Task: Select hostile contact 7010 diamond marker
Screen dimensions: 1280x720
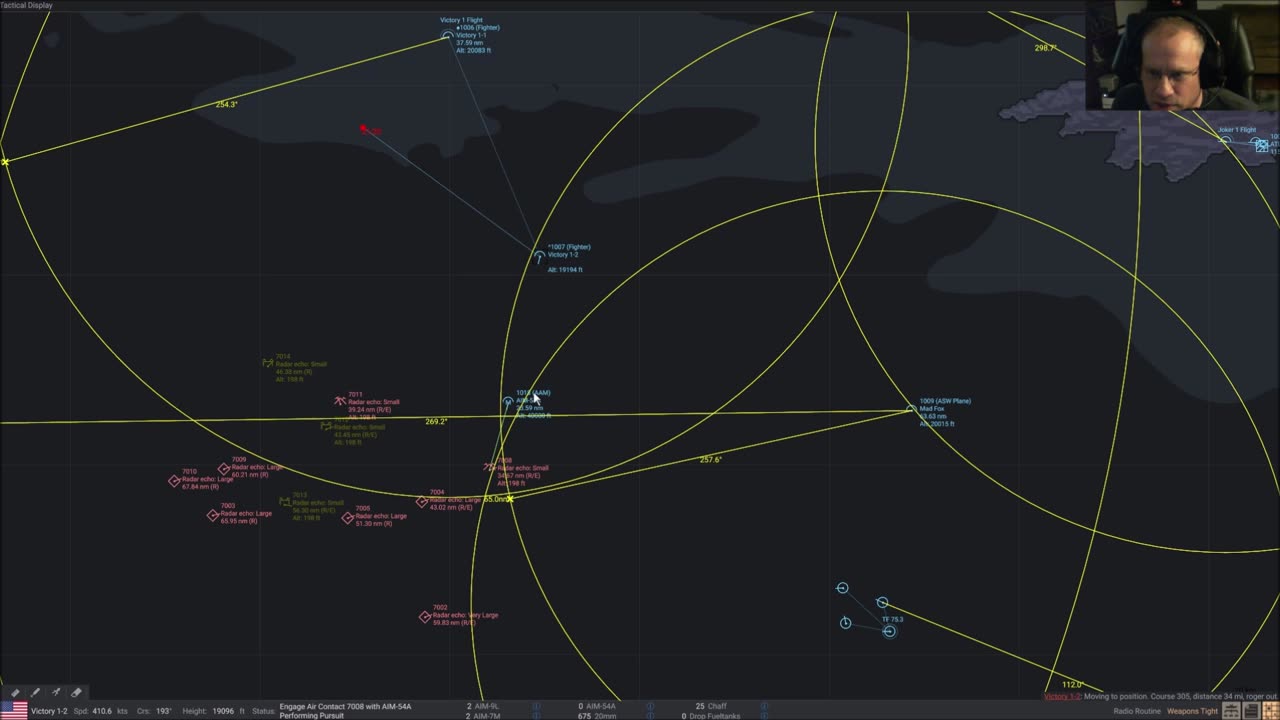Action: (174, 481)
